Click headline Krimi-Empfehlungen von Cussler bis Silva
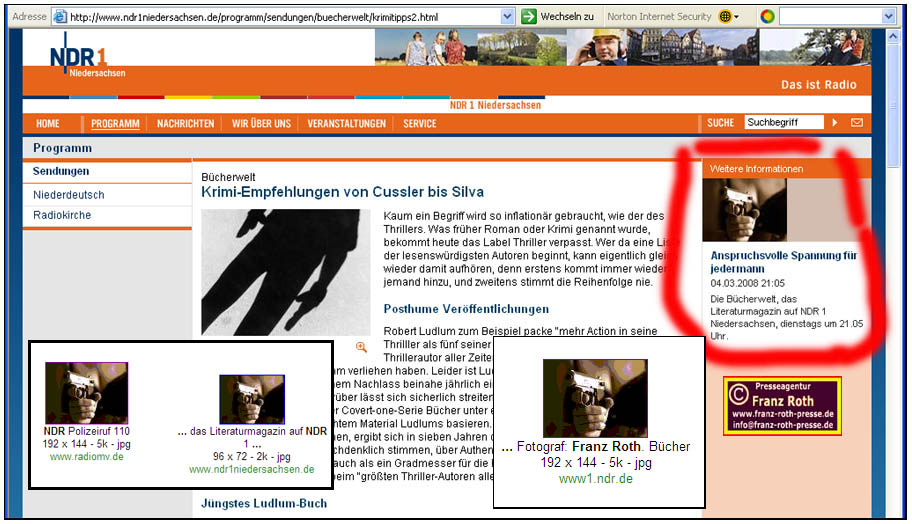This screenshot has height=524, width=912. 343,192
